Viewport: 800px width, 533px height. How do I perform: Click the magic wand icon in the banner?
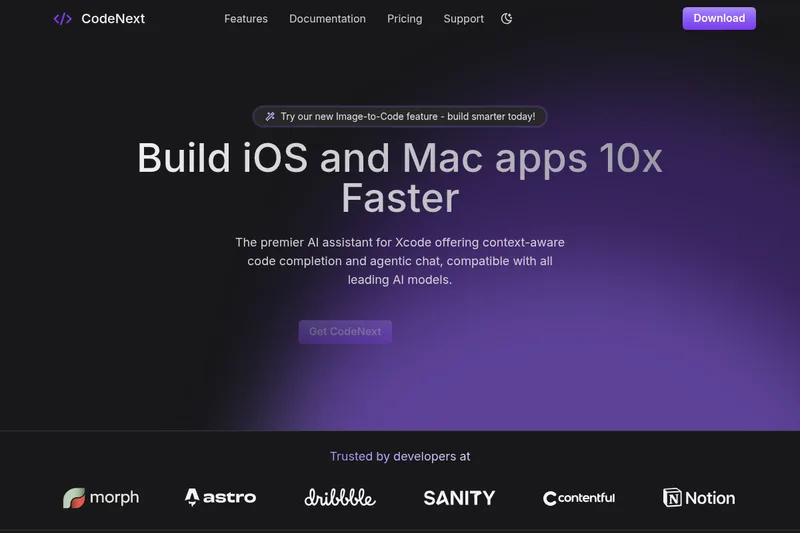click(270, 116)
